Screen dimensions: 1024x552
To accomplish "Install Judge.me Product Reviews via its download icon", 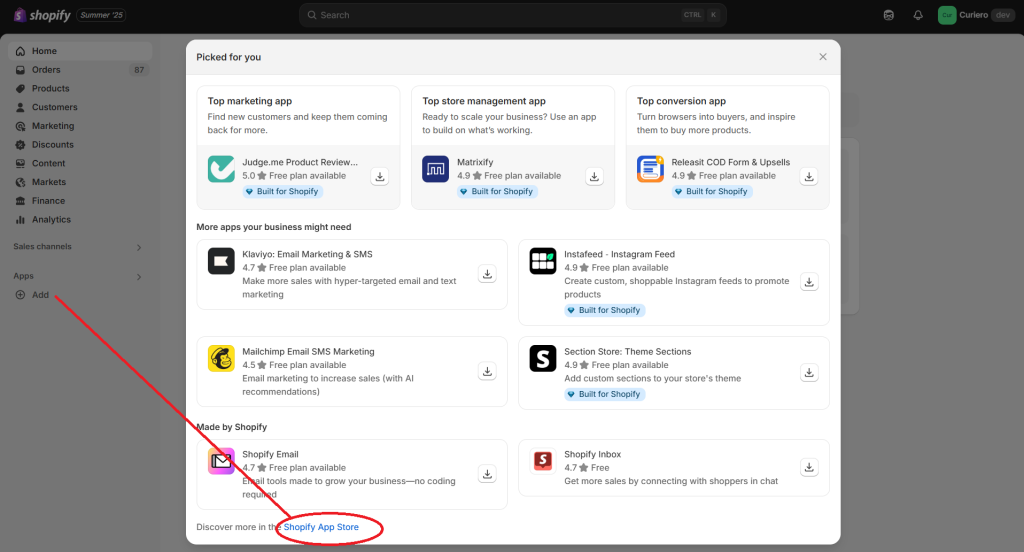I will click(379, 176).
